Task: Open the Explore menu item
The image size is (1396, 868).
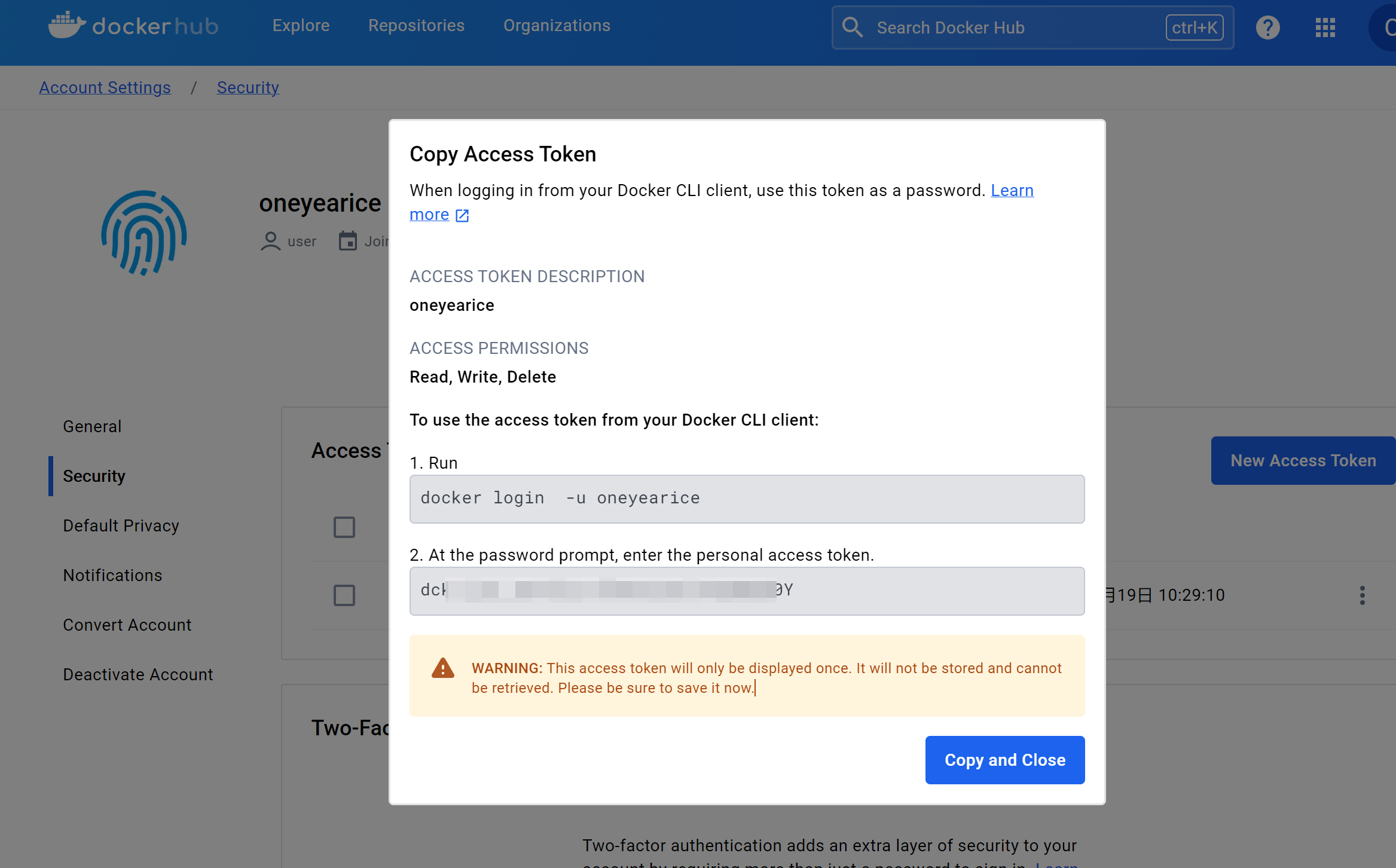Action: click(x=301, y=26)
